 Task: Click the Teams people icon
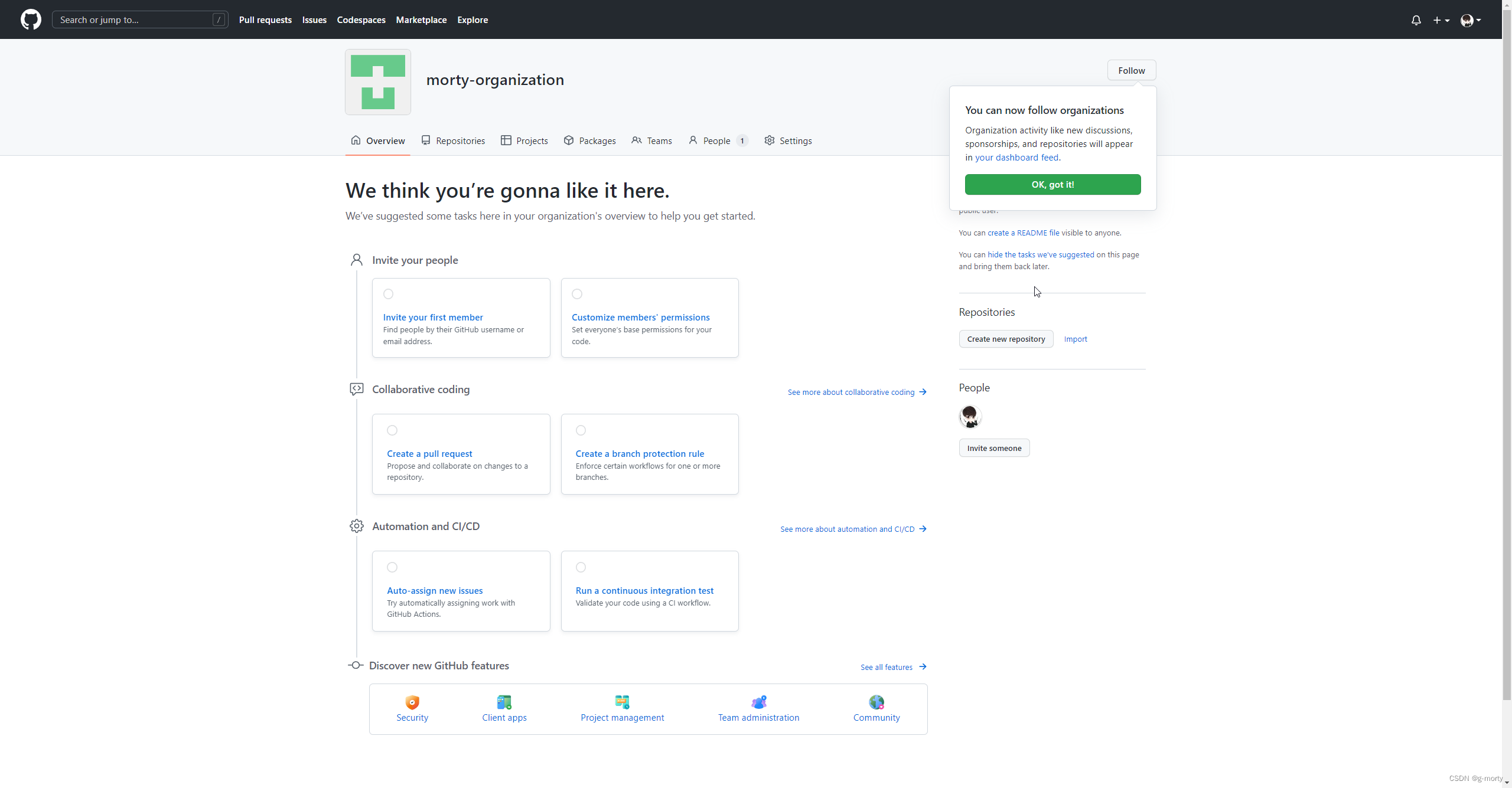point(637,140)
